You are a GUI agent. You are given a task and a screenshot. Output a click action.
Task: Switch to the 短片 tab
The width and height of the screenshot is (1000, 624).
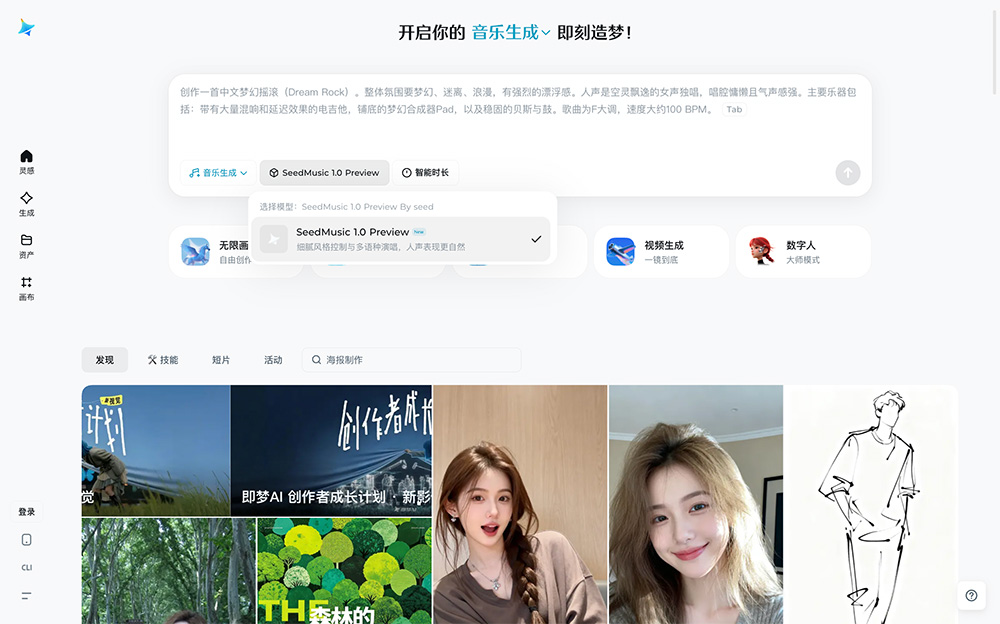click(221, 360)
